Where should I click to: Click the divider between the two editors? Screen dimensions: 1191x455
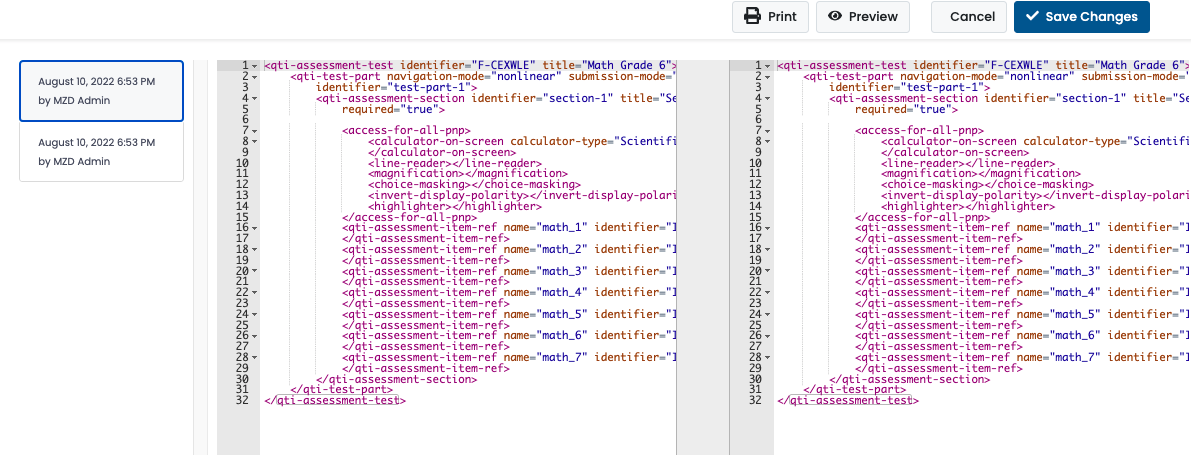point(703,258)
